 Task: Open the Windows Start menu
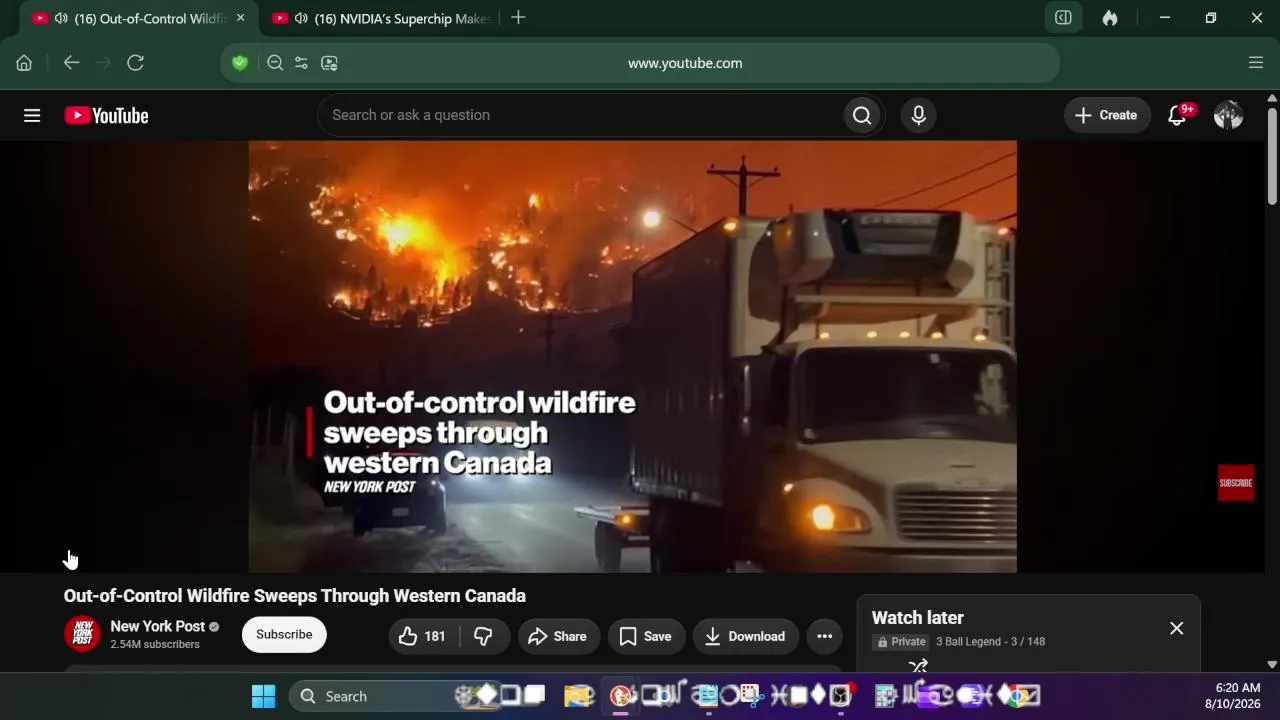pos(263,696)
